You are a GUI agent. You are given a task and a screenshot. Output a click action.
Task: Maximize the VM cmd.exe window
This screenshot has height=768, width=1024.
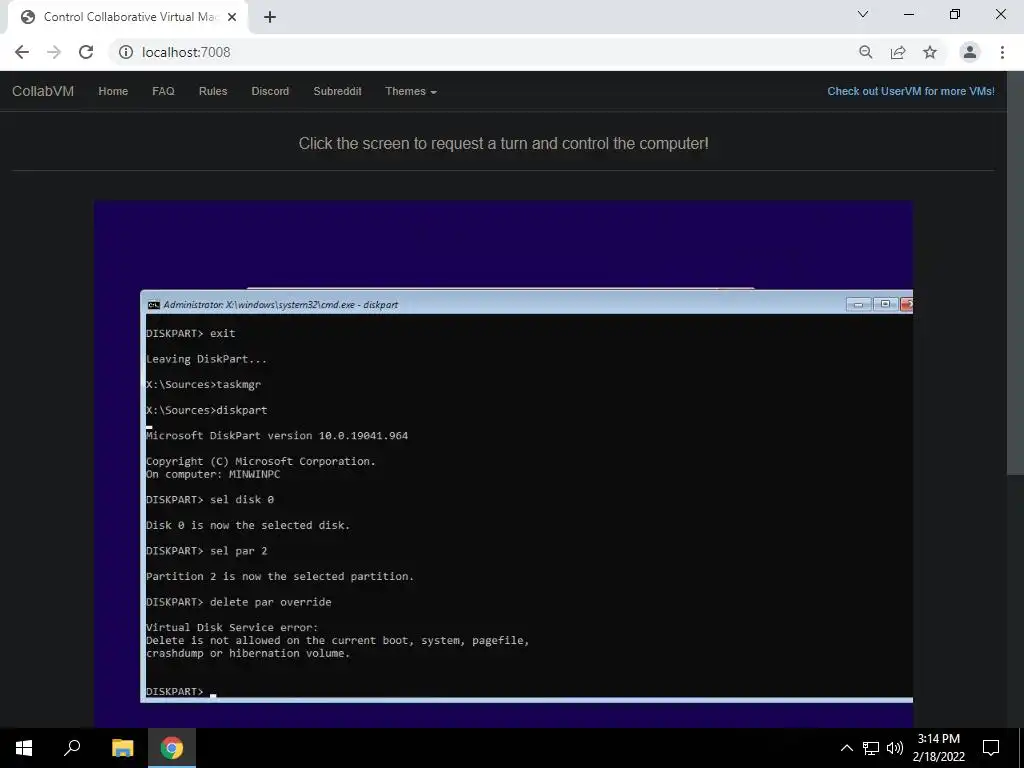(x=886, y=304)
